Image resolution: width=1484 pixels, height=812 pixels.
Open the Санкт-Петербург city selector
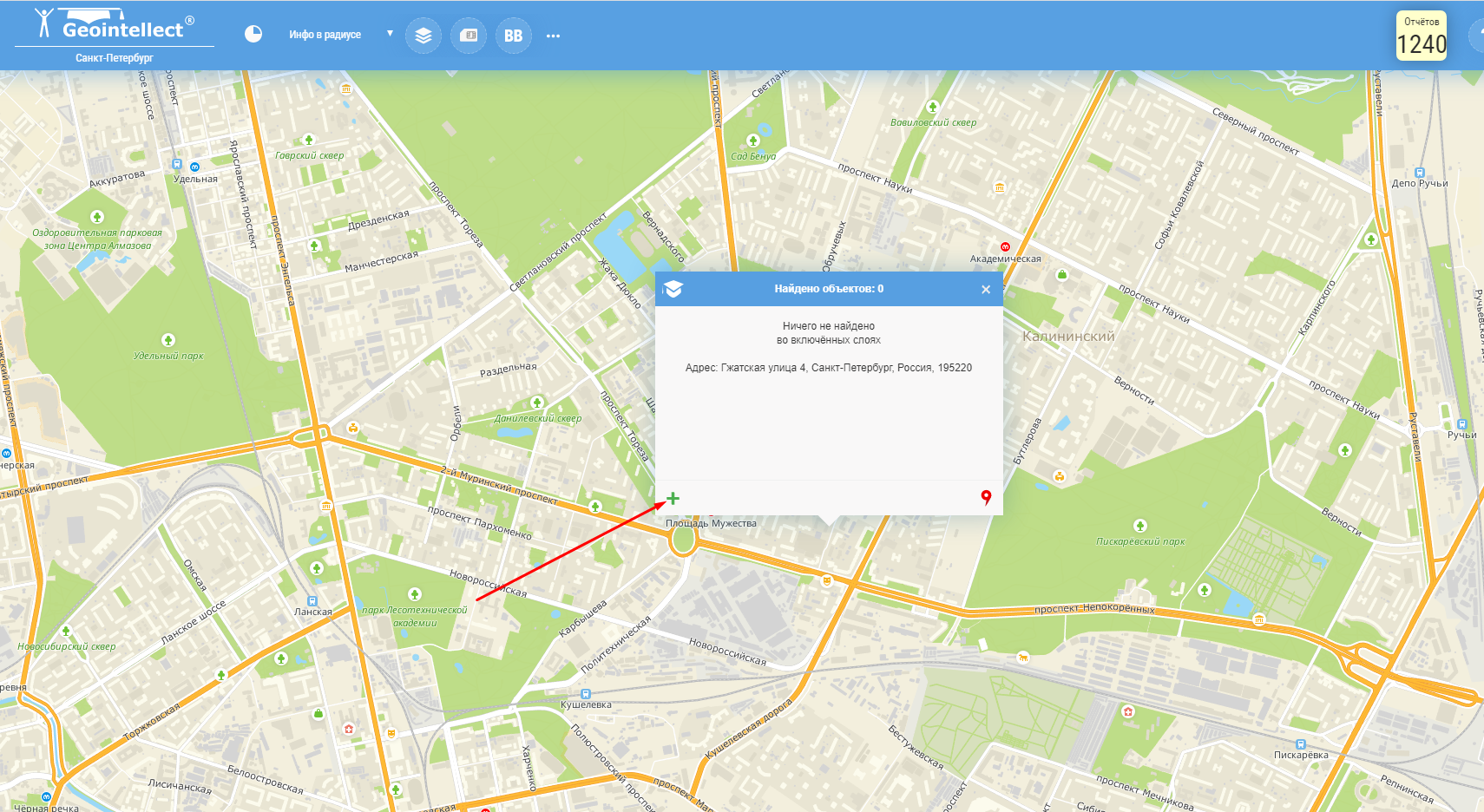tap(115, 58)
